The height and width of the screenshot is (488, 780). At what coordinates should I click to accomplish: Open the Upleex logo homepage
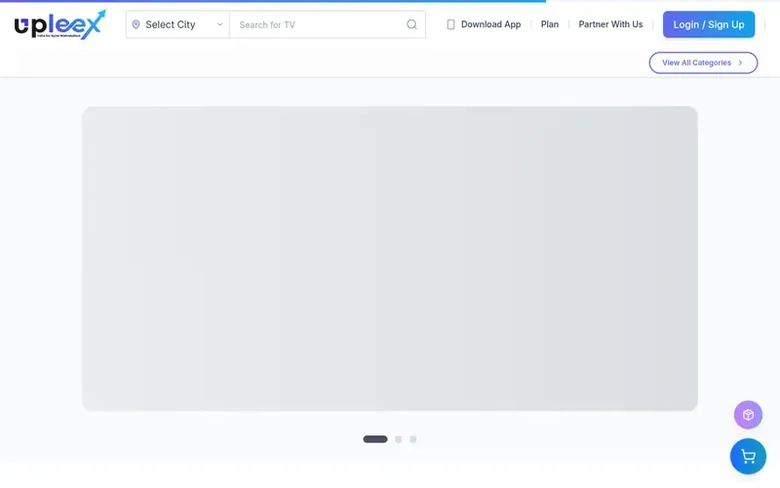coord(60,24)
